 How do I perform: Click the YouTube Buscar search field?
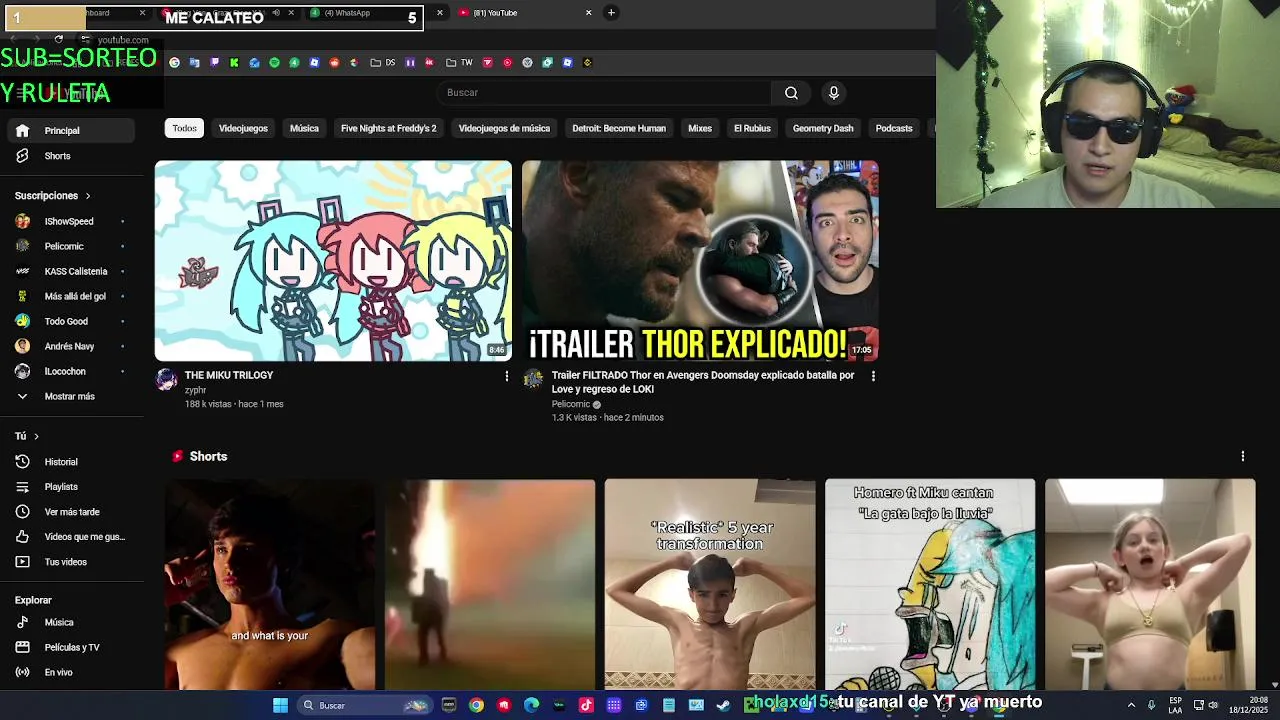pos(603,92)
